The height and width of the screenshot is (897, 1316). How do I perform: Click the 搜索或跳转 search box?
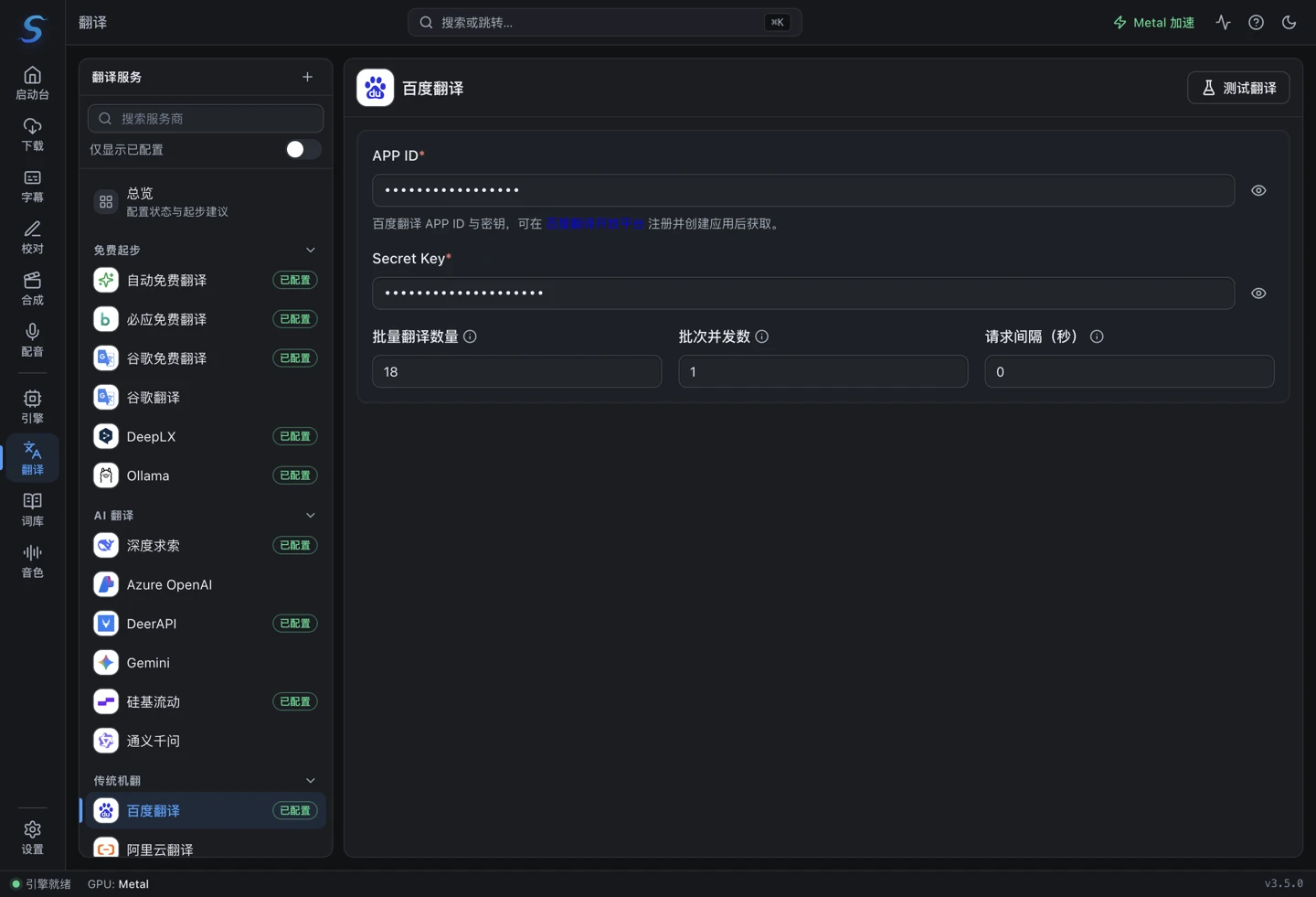click(604, 22)
